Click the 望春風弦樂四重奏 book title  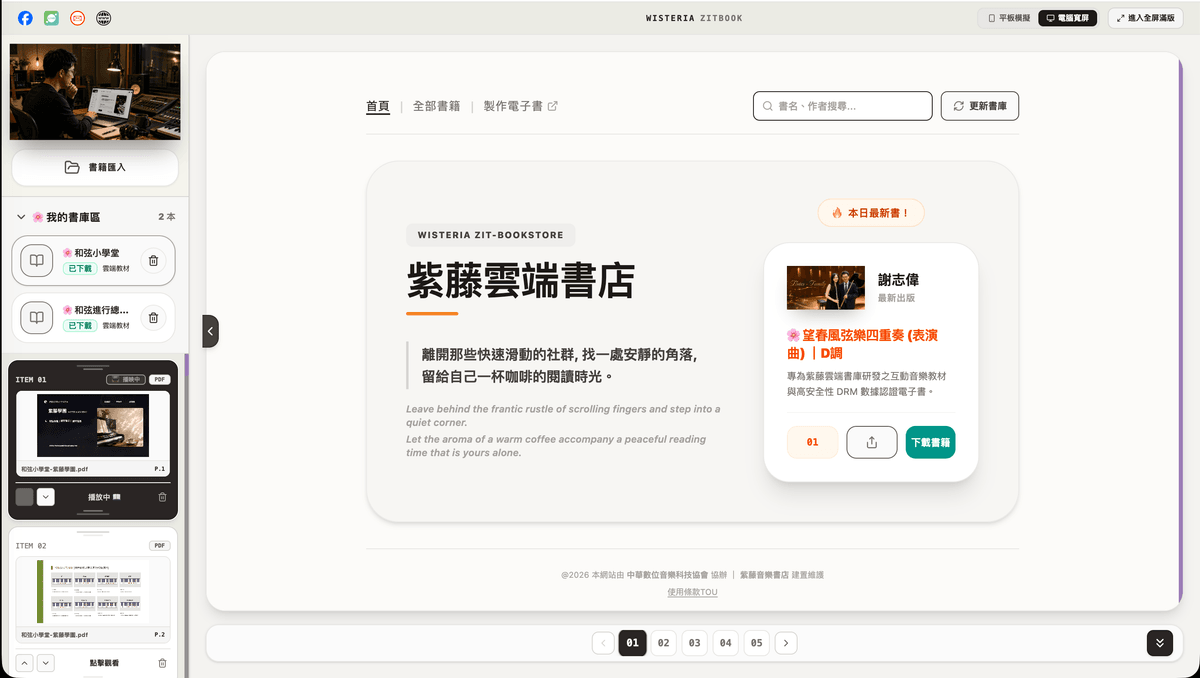(x=862, y=344)
